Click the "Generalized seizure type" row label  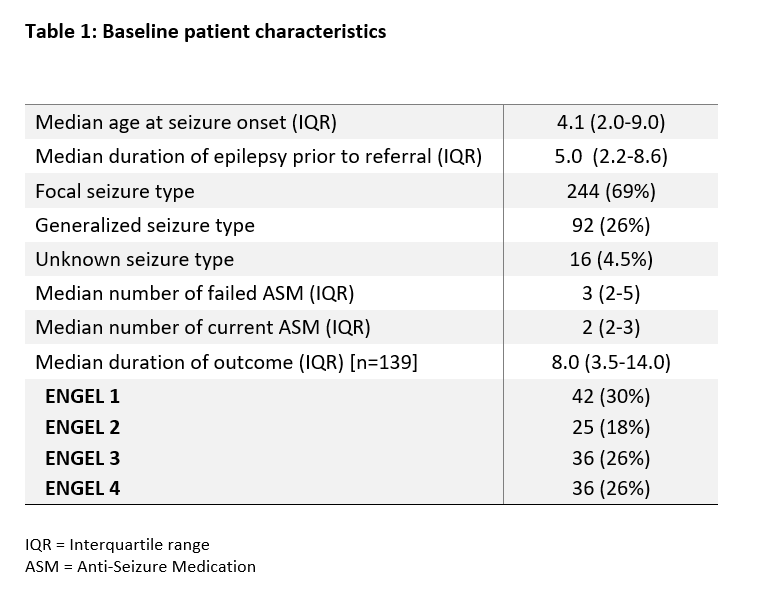pos(144,225)
